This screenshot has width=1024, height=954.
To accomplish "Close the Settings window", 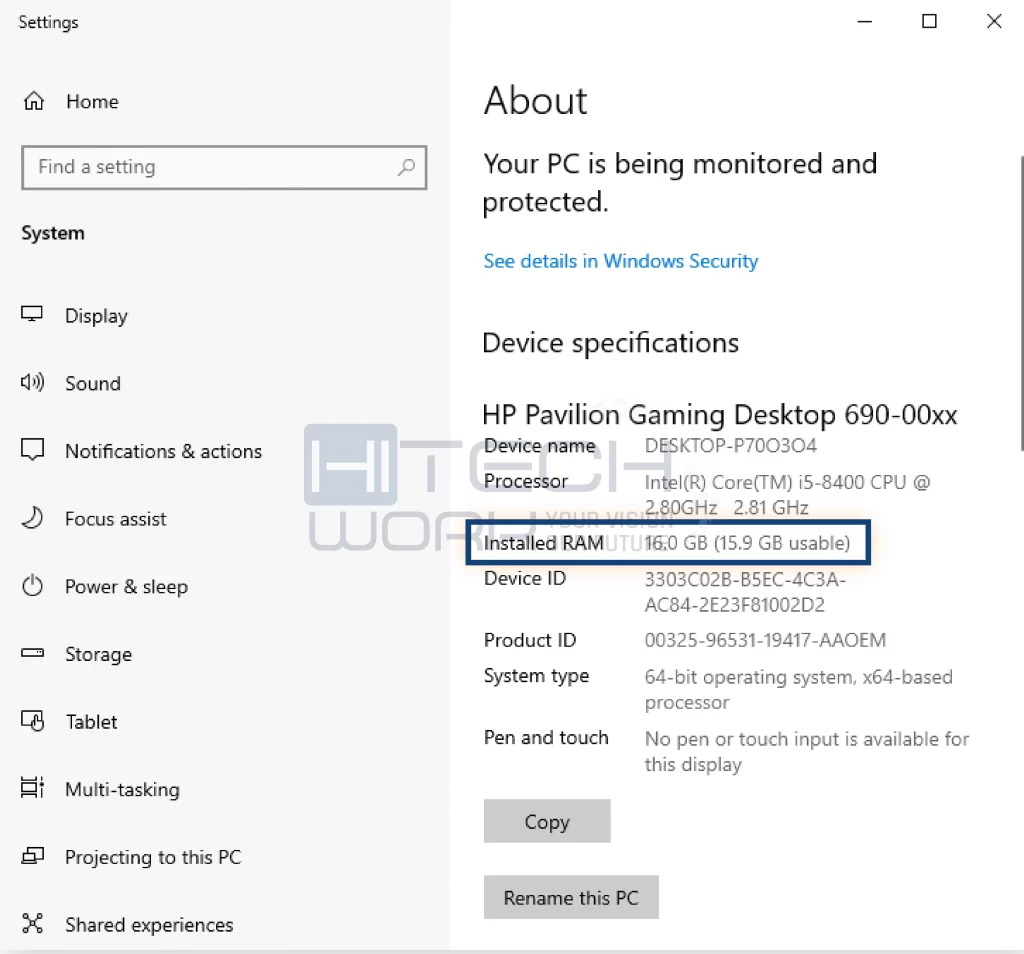I will coord(994,22).
